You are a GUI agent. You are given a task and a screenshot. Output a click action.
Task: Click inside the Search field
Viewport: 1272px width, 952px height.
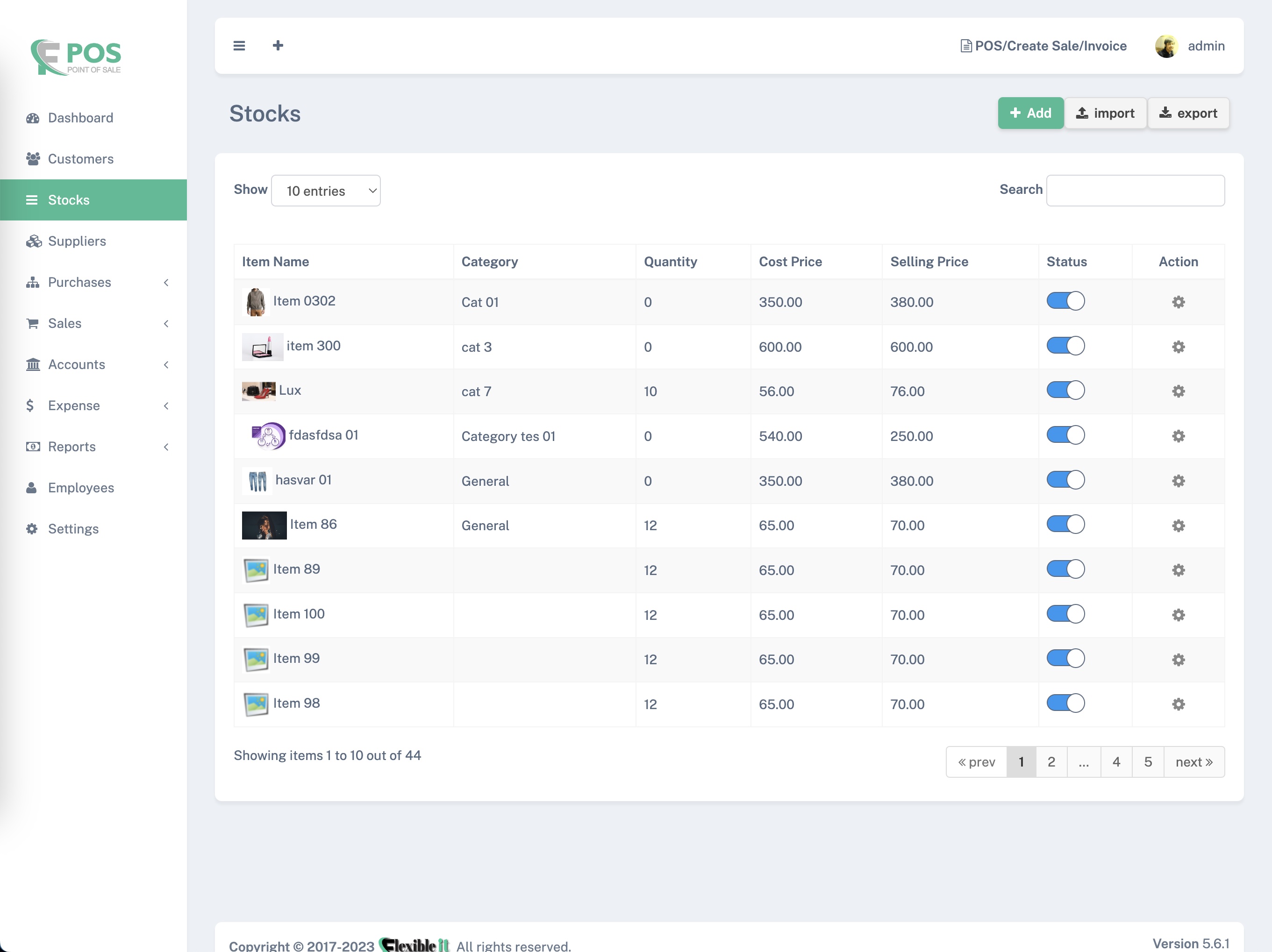point(1135,190)
